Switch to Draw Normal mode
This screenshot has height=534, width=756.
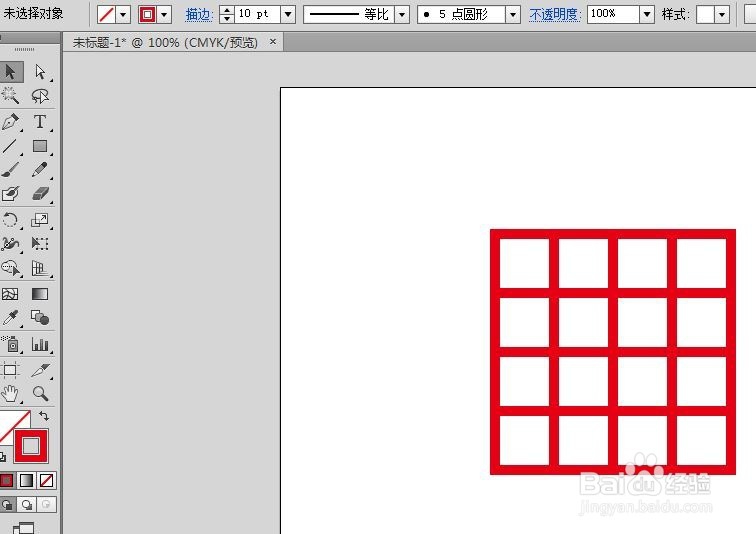click(7, 505)
